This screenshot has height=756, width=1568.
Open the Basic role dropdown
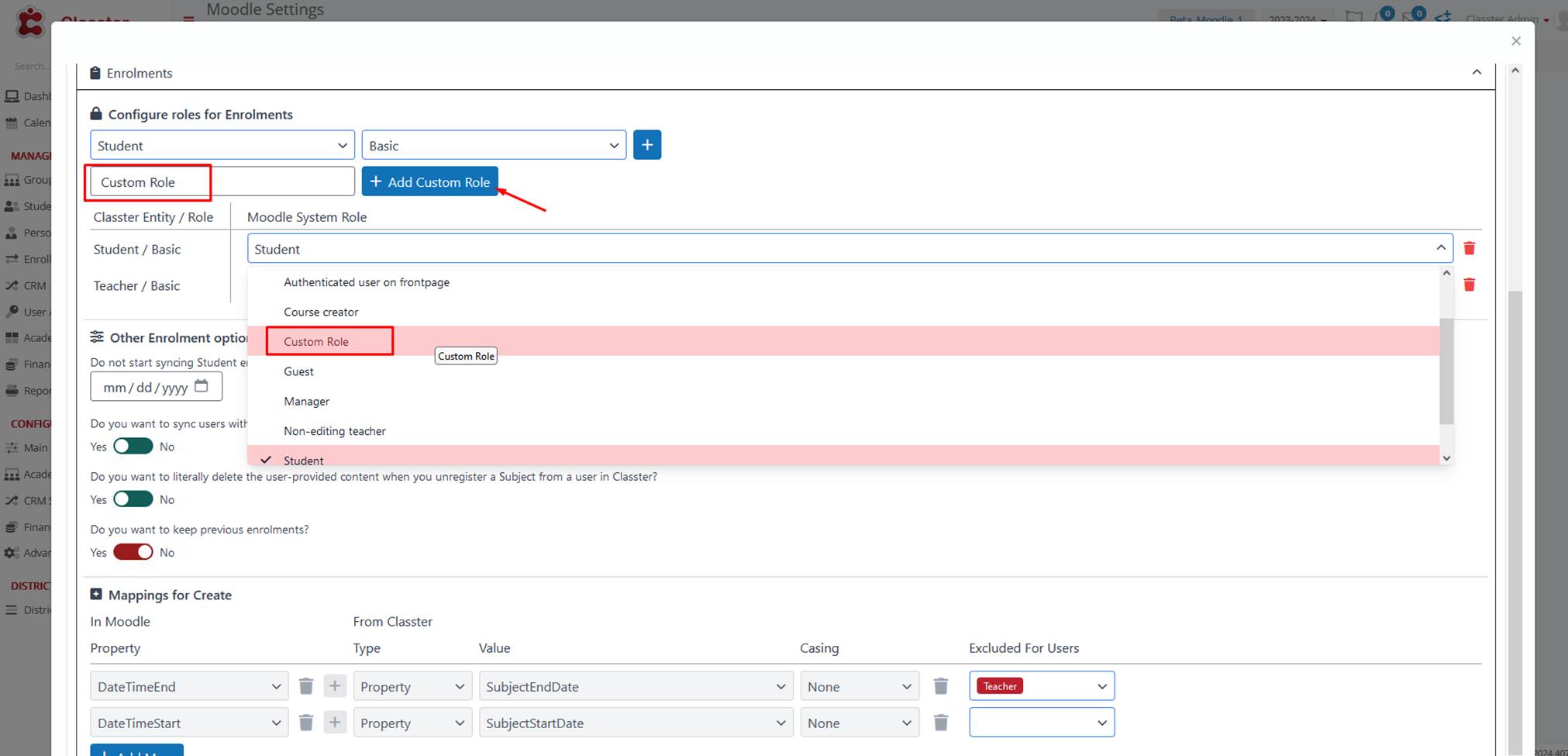click(x=494, y=146)
